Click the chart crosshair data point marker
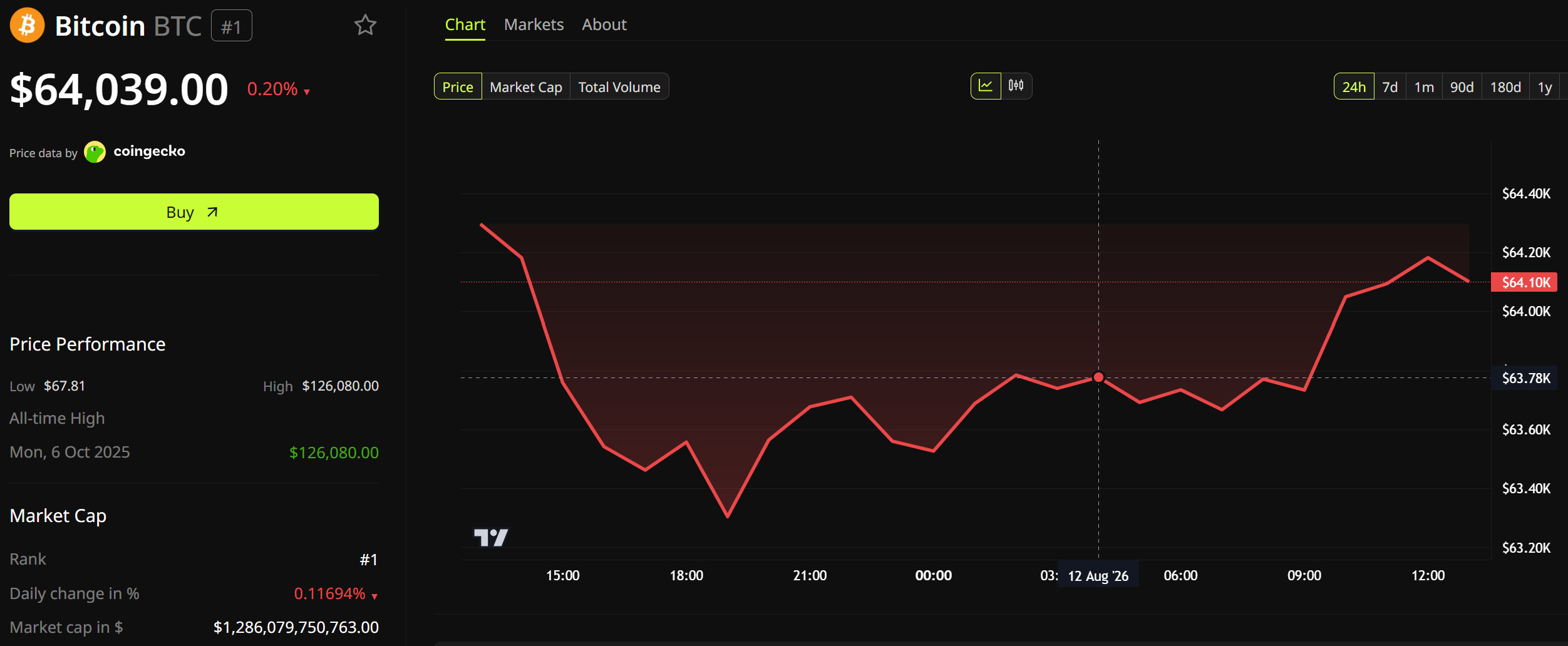This screenshot has height=646, width=1568. point(1098,377)
